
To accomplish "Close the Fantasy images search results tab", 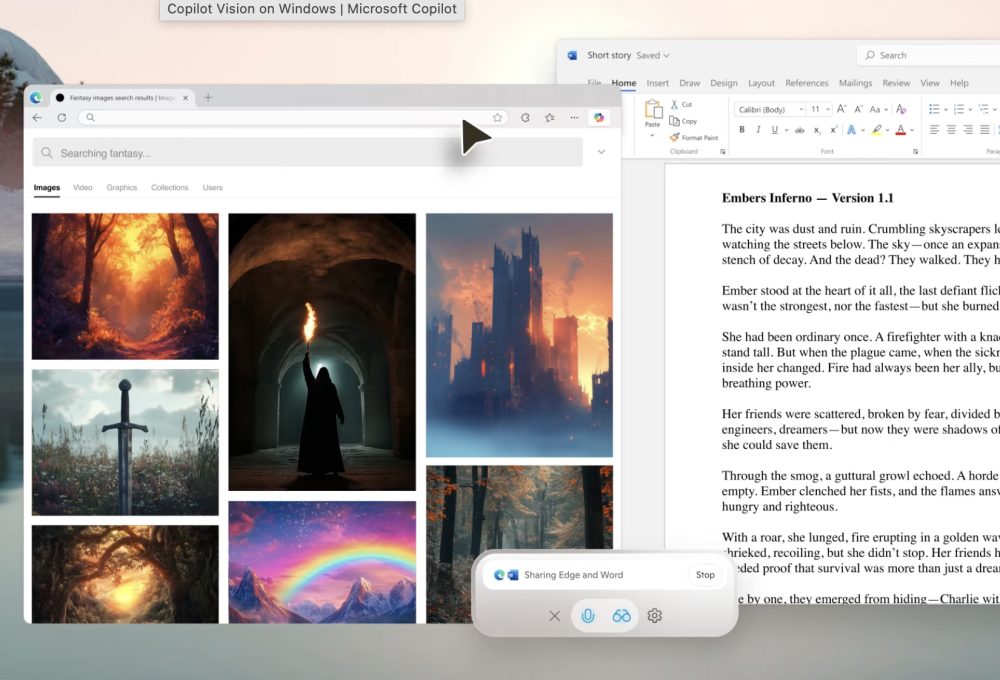I will (186, 98).
